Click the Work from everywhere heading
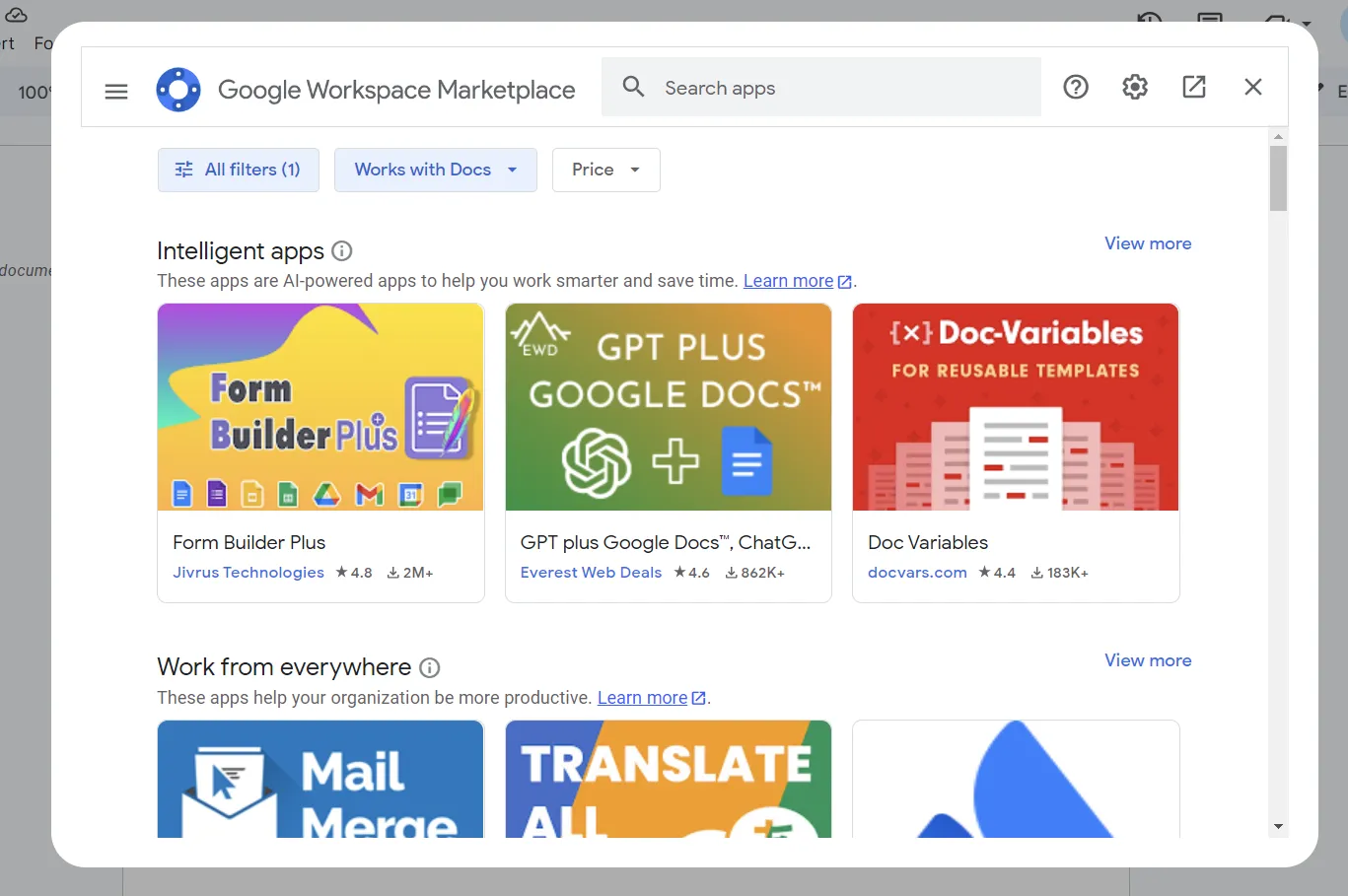1348x896 pixels. [284, 667]
